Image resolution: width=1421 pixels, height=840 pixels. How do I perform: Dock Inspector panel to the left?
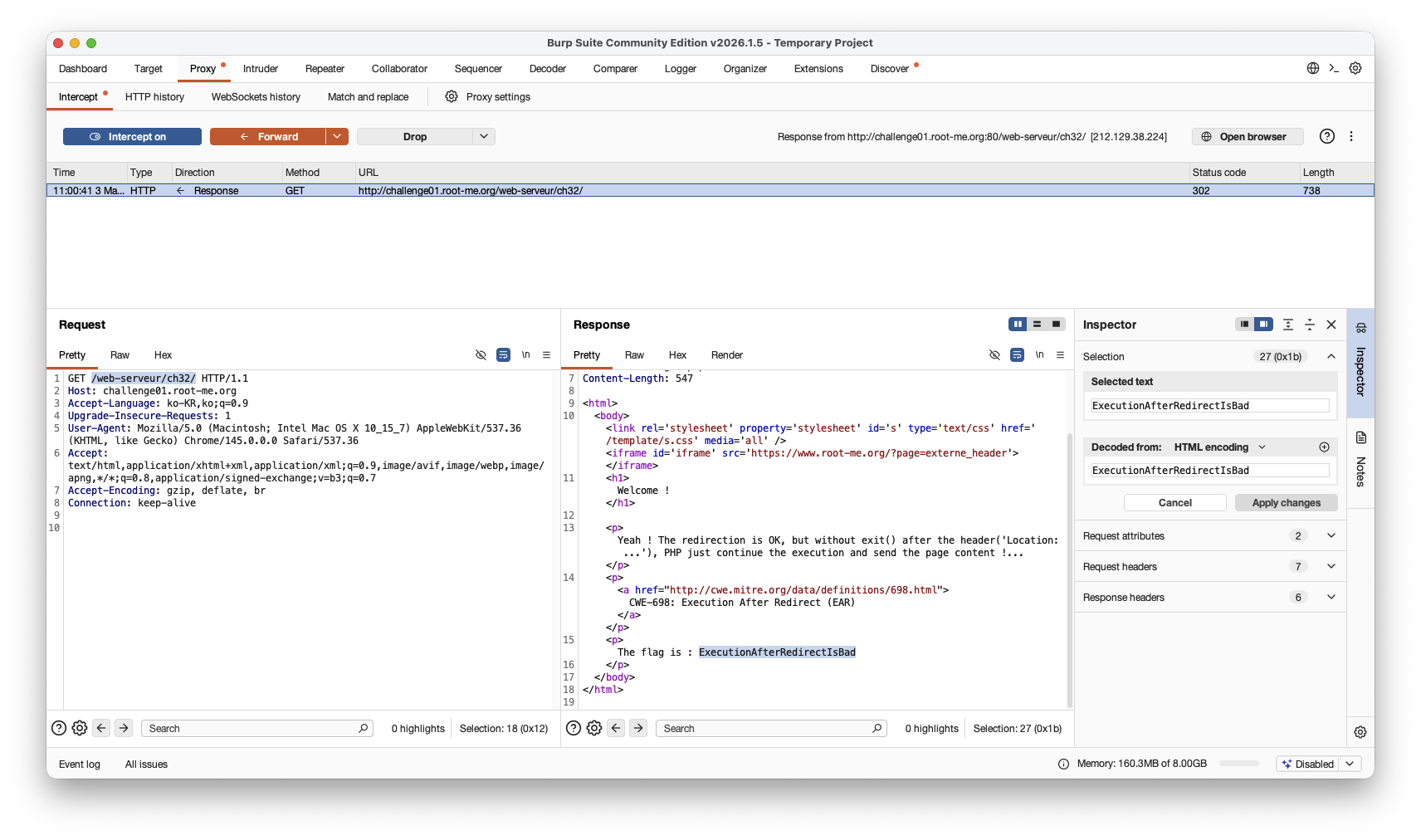coord(1244,324)
